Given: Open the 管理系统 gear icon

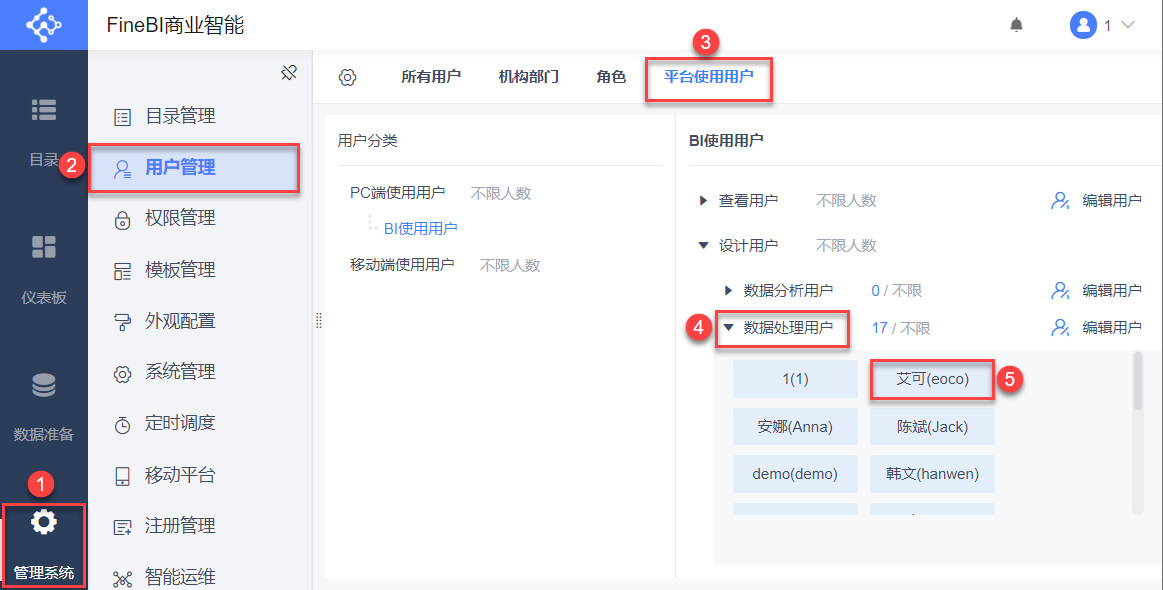Looking at the screenshot, I should pos(44,522).
